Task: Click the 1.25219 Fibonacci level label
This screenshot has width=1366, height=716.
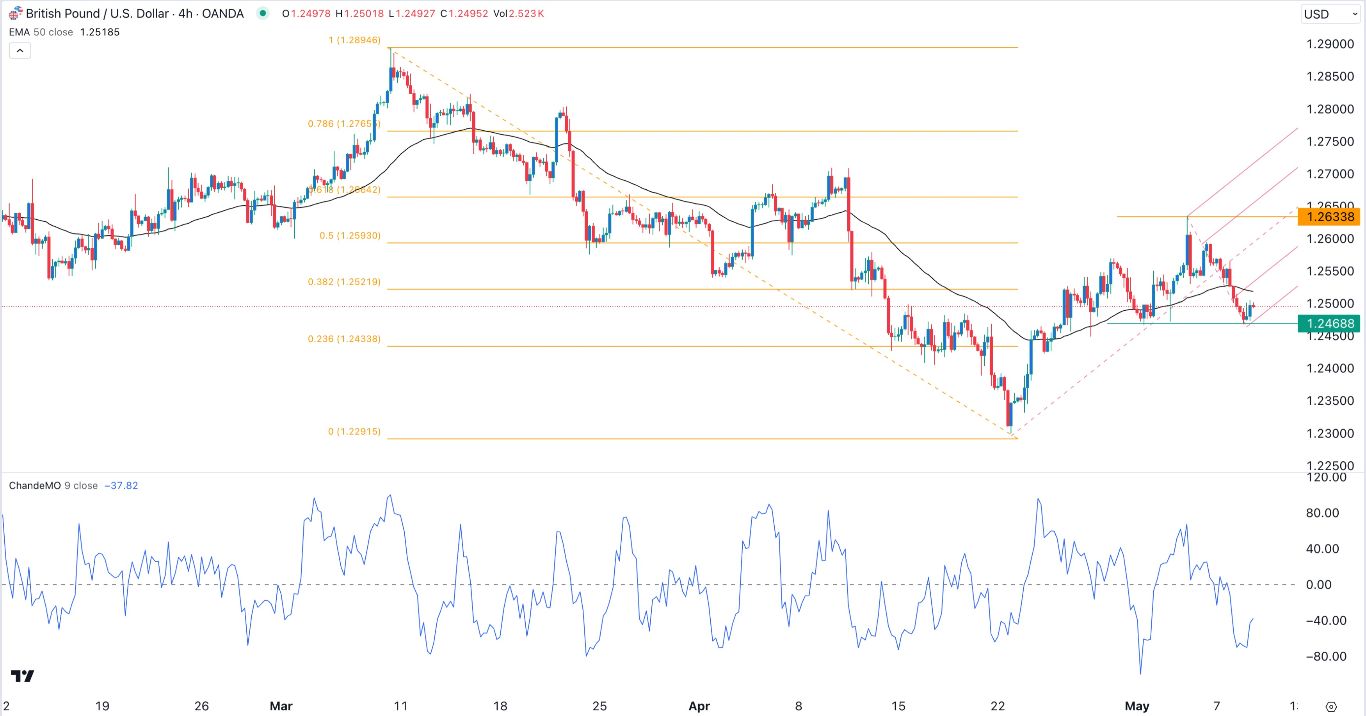Action: click(345, 282)
